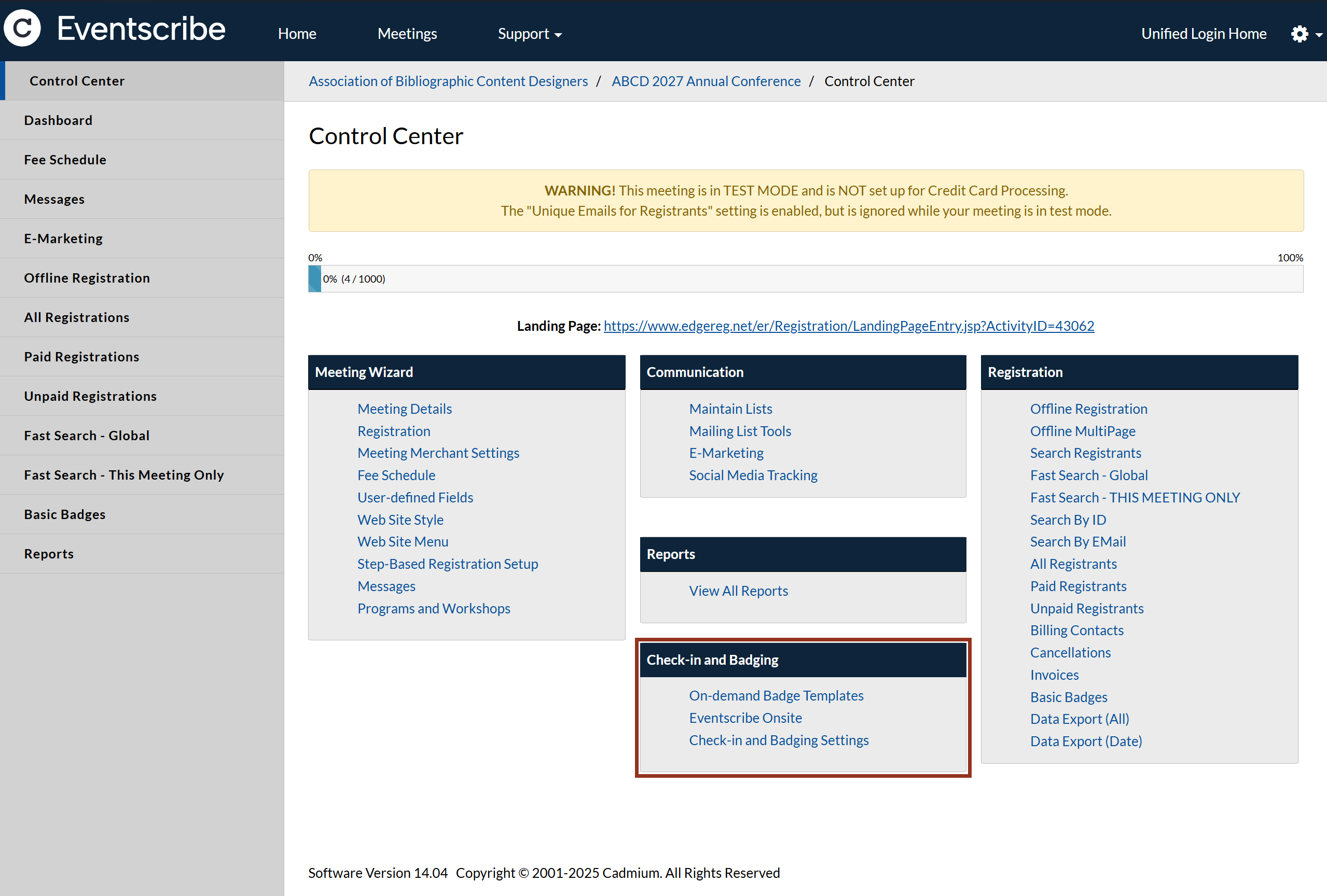Expand the gear menu caret
Viewport: 1327px width, 896px height.
pos(1318,35)
